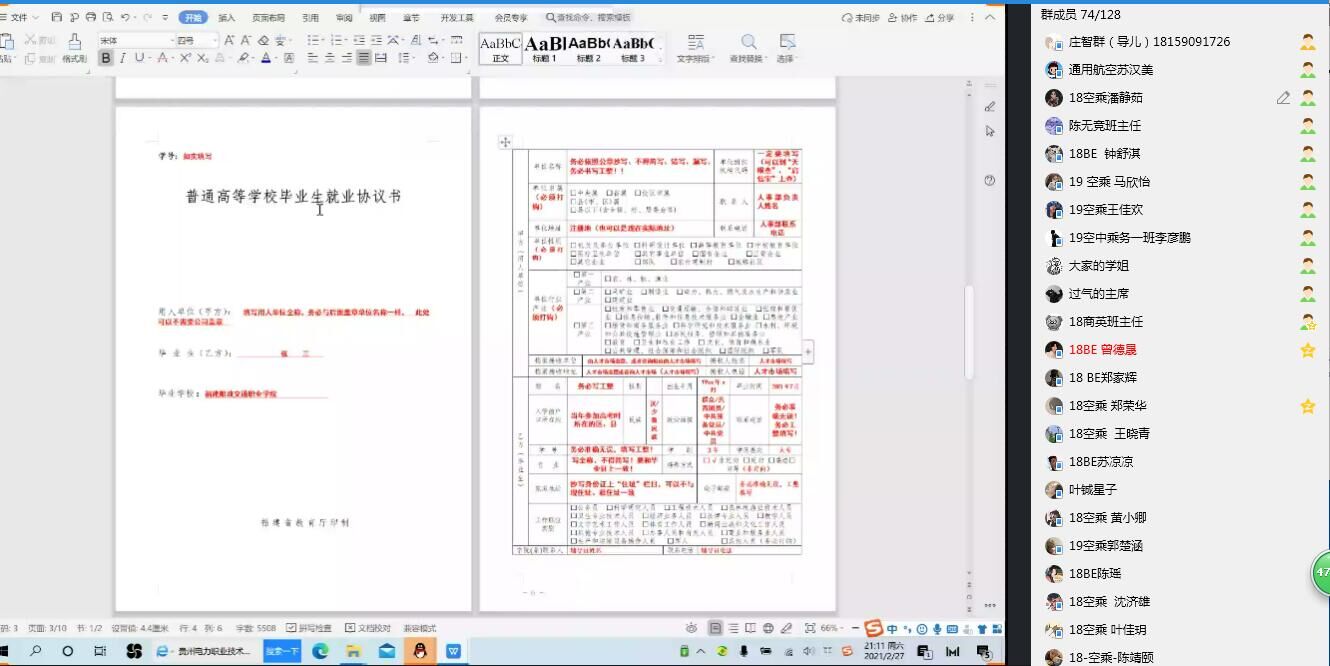Click the 分享 (Share) button
Screen dimensions: 1330x666
[x=940, y=18]
